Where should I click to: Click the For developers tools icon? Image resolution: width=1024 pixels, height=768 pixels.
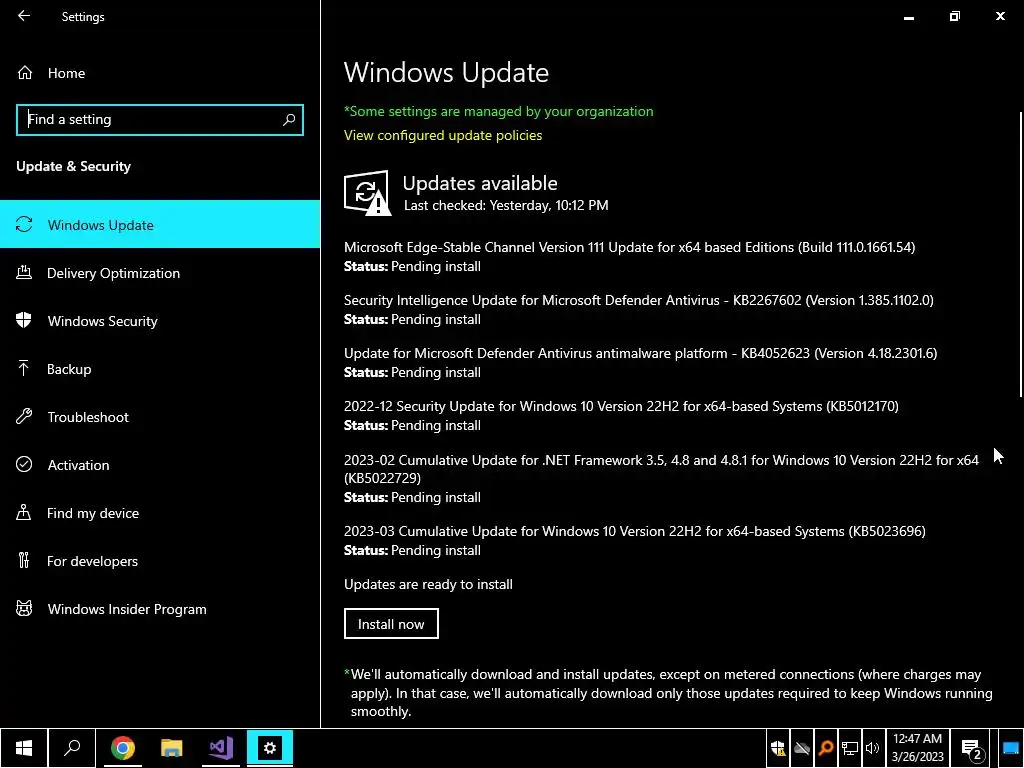click(x=24, y=560)
